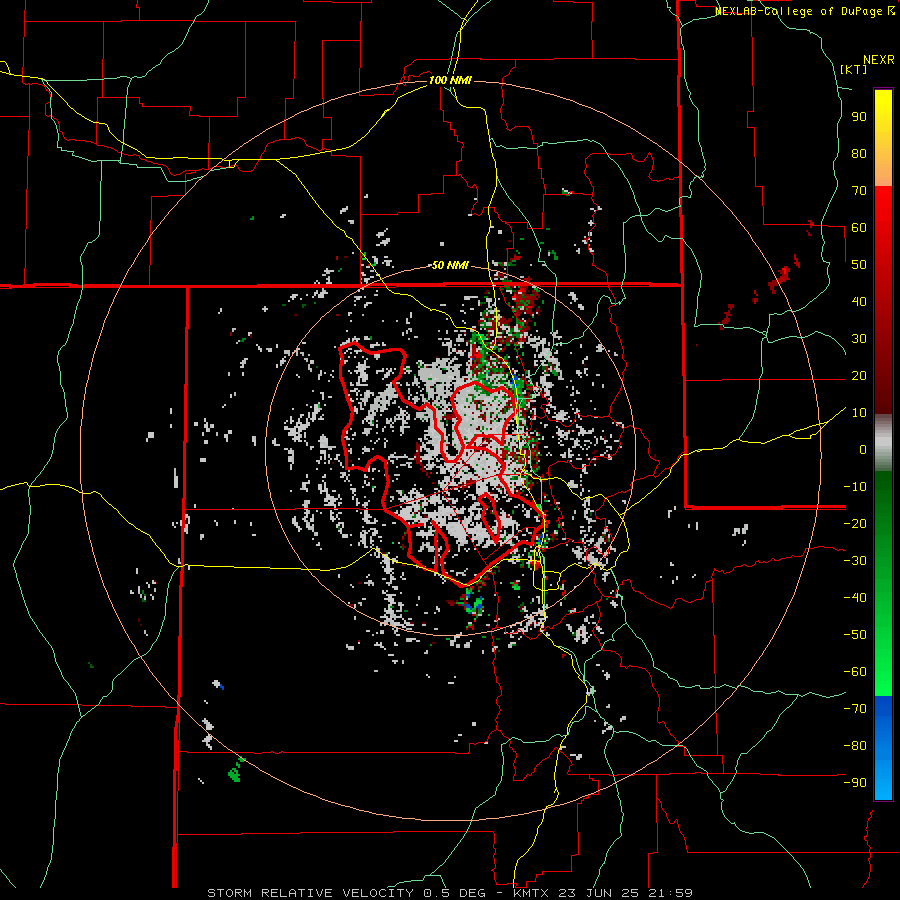Screen dimensions: 900x900
Task: Select the positive "80" velocity scale label
Action: (x=859, y=153)
